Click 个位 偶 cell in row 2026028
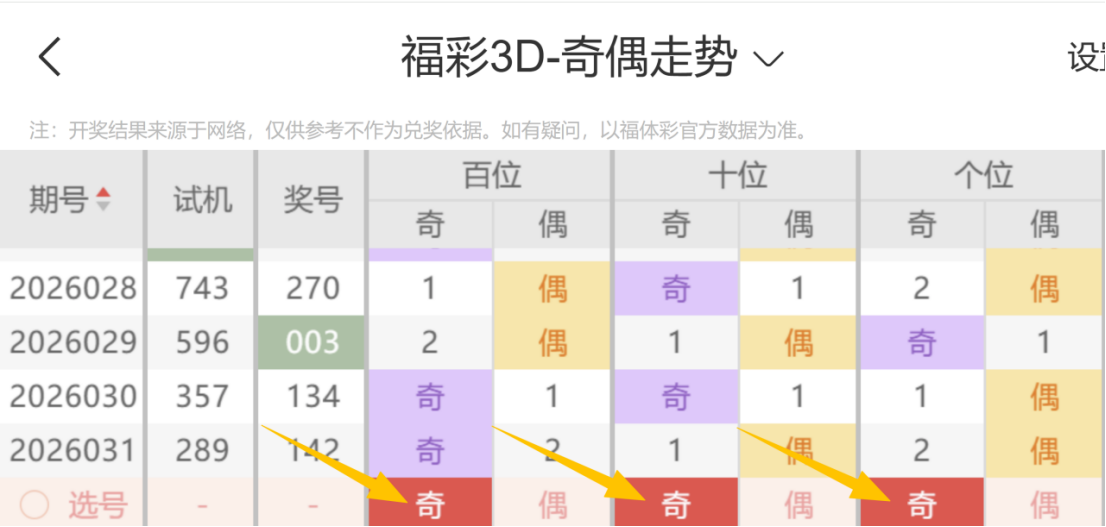This screenshot has height=527, width=1106. tap(1045, 288)
